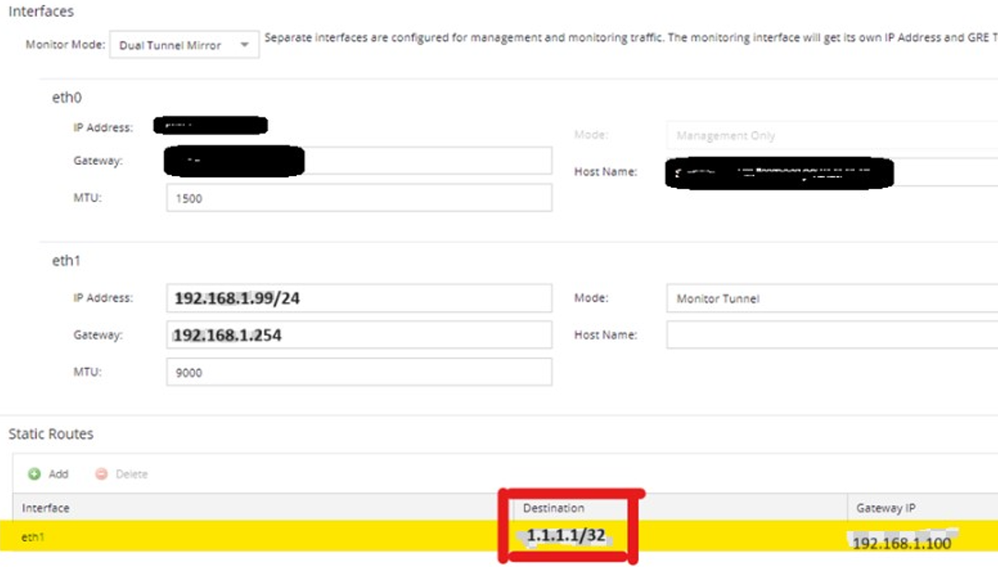The width and height of the screenshot is (998, 567).
Task: Sort by the Destination column header
Action: click(x=553, y=508)
